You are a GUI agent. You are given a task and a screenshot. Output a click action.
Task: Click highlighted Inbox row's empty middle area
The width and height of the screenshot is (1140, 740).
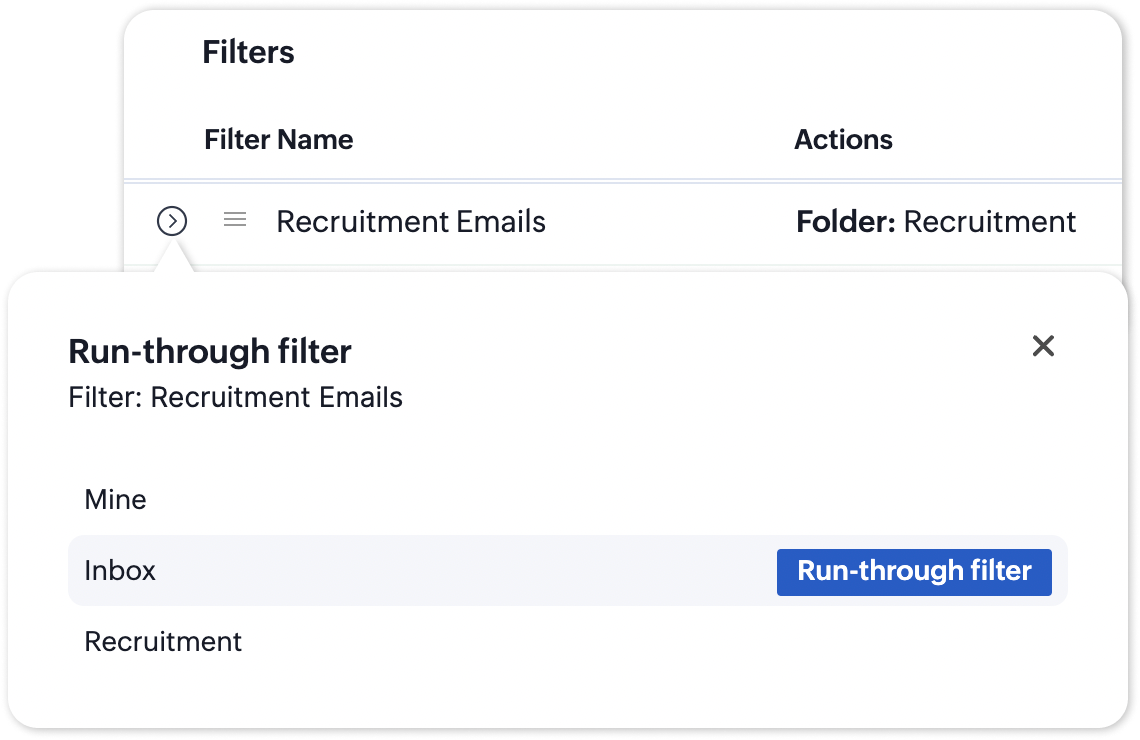[x=460, y=571]
